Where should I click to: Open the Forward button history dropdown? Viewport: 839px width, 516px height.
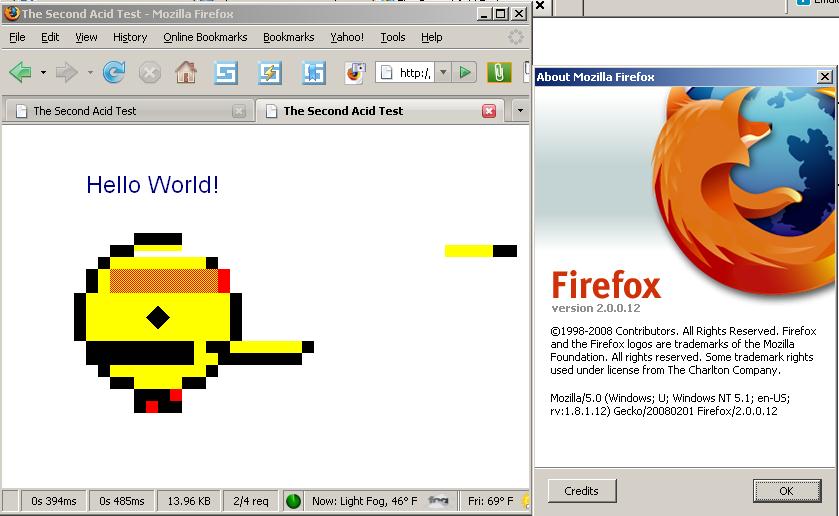[90, 72]
